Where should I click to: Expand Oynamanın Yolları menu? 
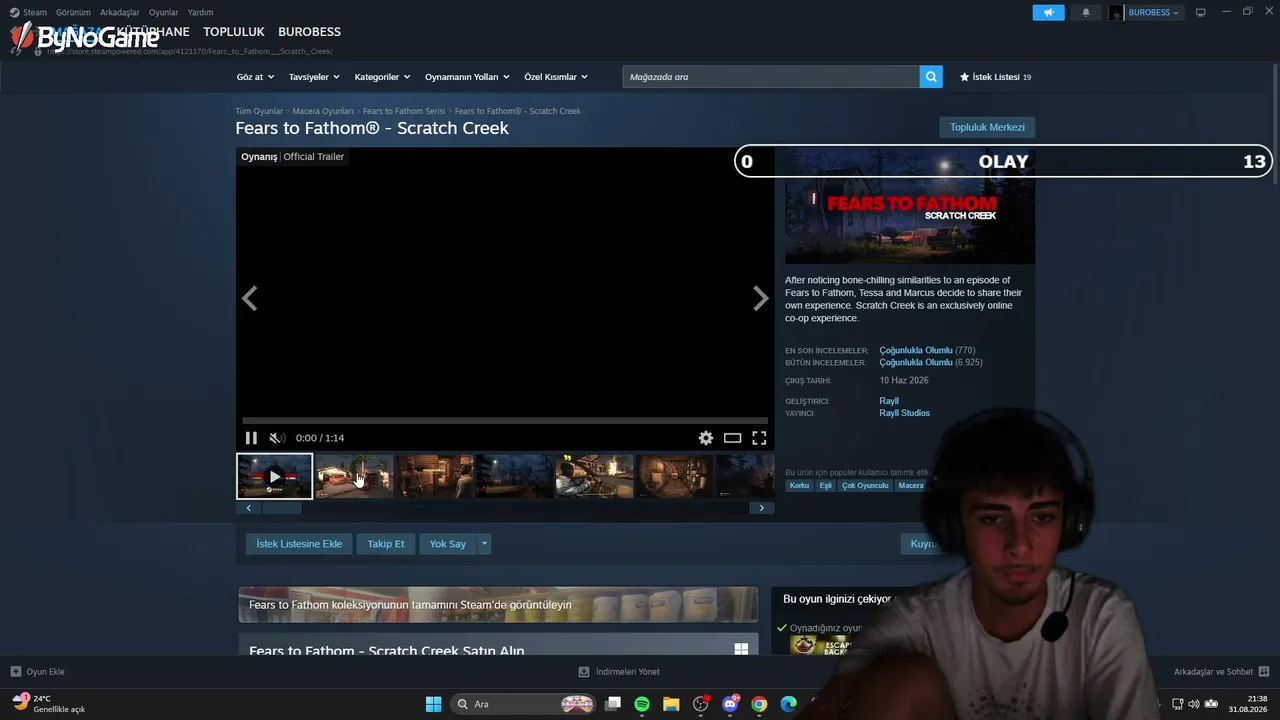click(x=467, y=77)
